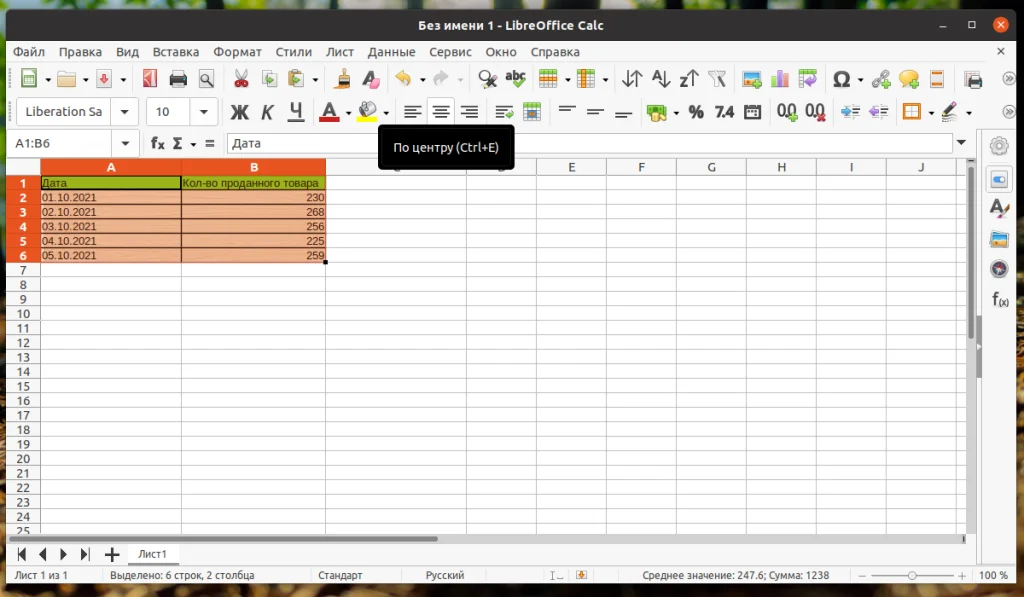Open the font name dropdown

coord(124,111)
